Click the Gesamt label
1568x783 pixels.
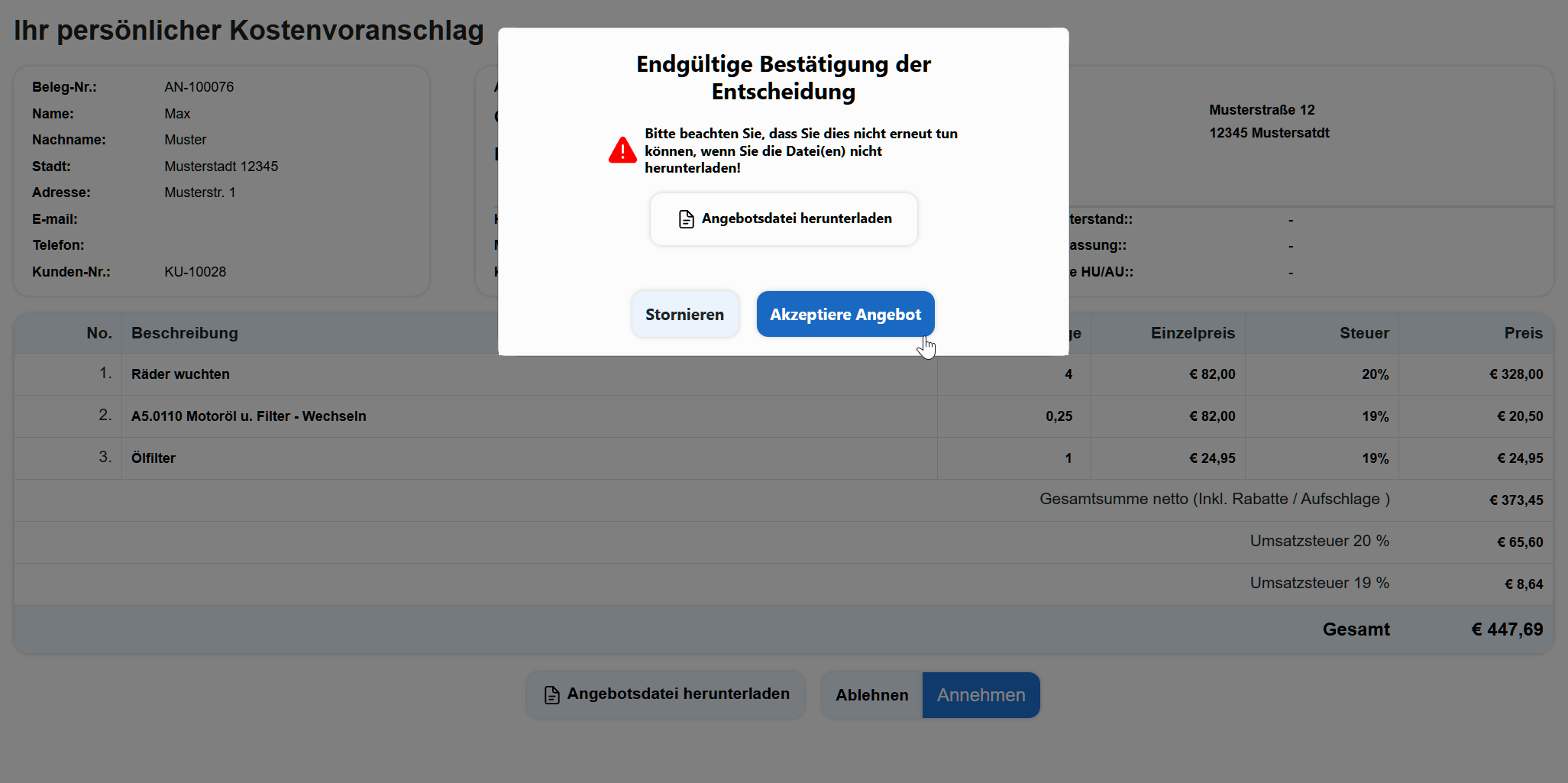1356,629
